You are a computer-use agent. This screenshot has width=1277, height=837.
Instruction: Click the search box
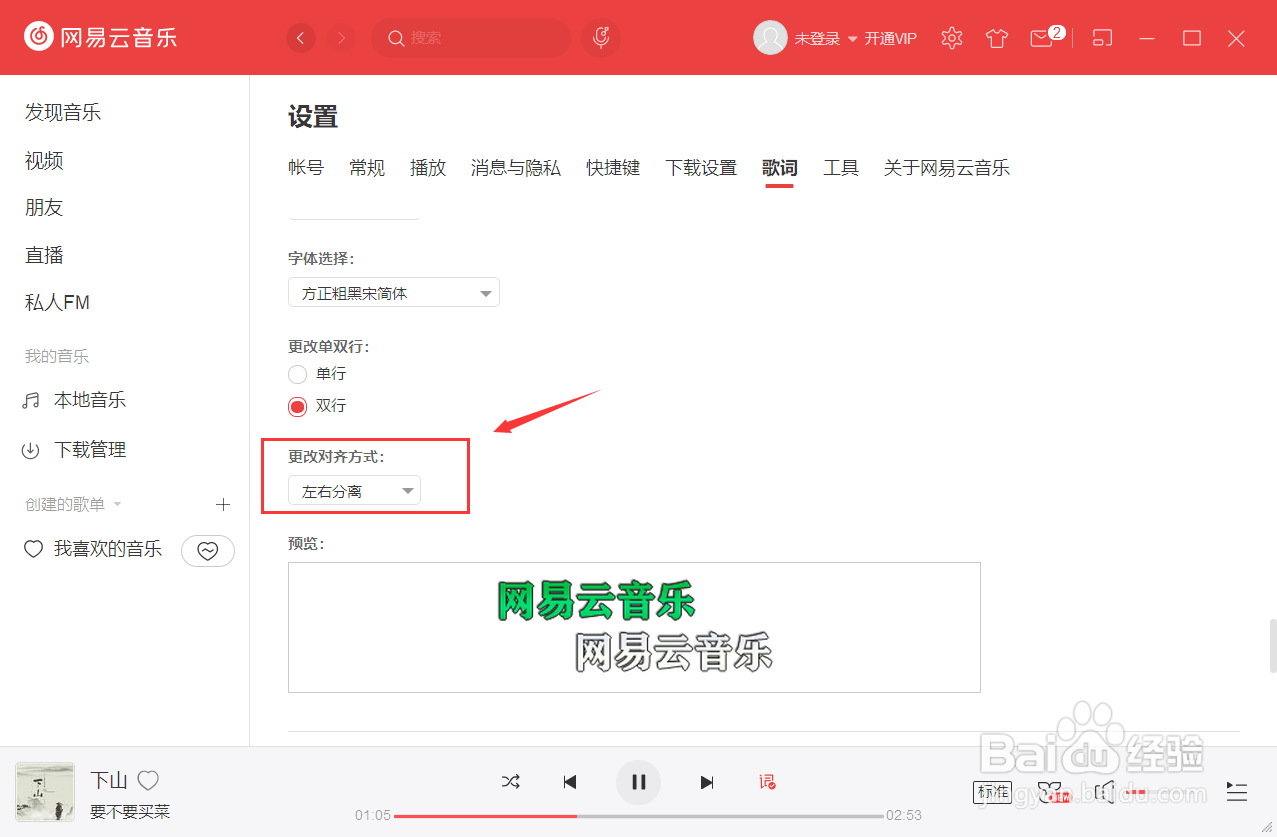(471, 38)
